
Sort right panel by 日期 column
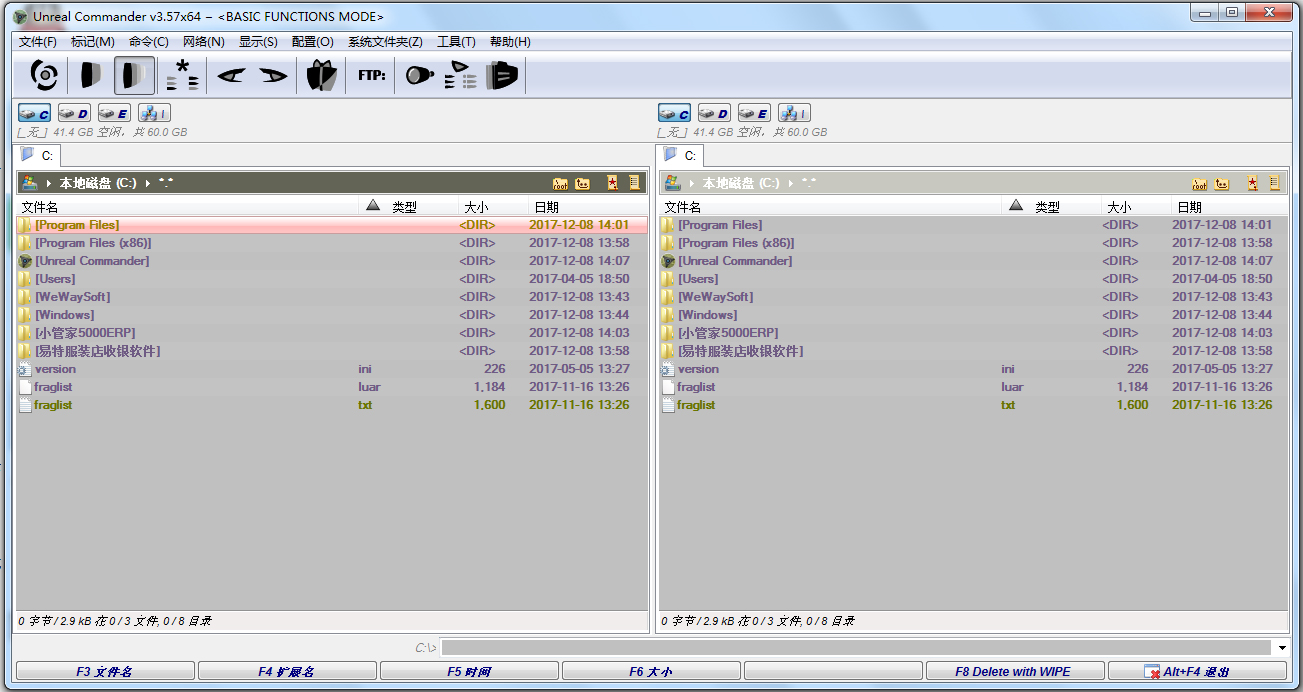(x=1229, y=207)
